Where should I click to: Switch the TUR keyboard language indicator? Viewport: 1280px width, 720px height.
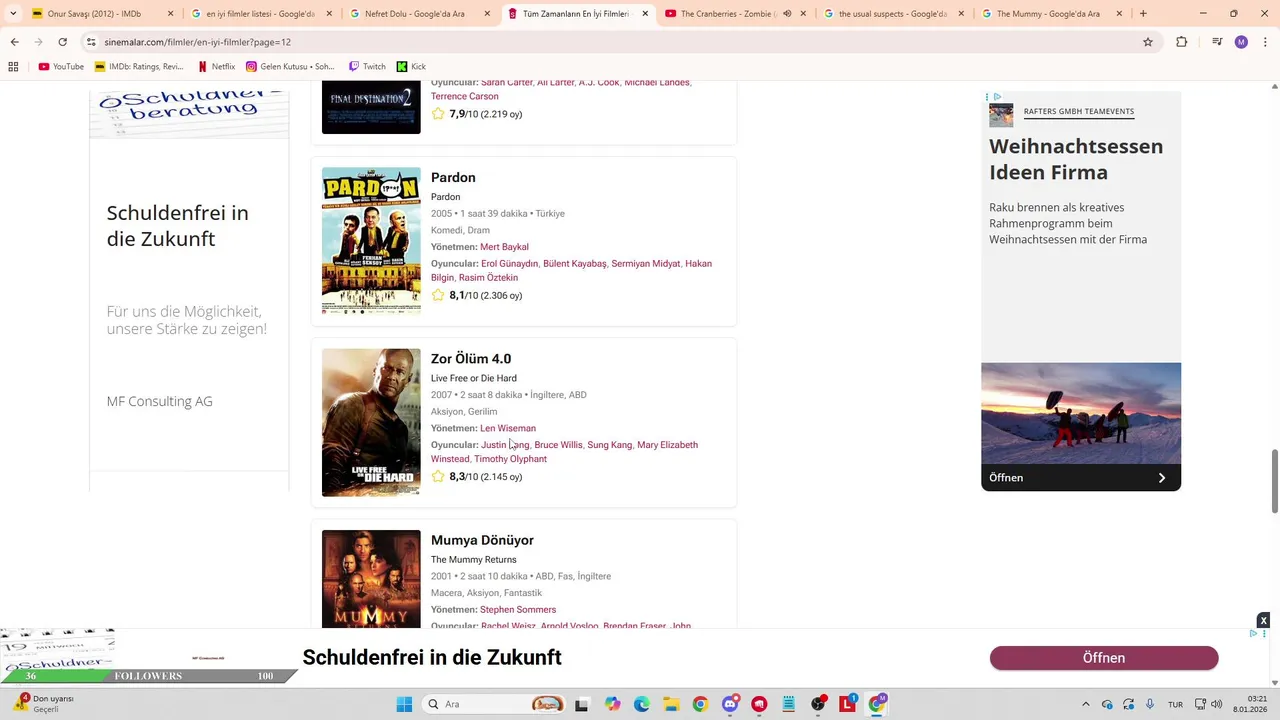[1176, 704]
